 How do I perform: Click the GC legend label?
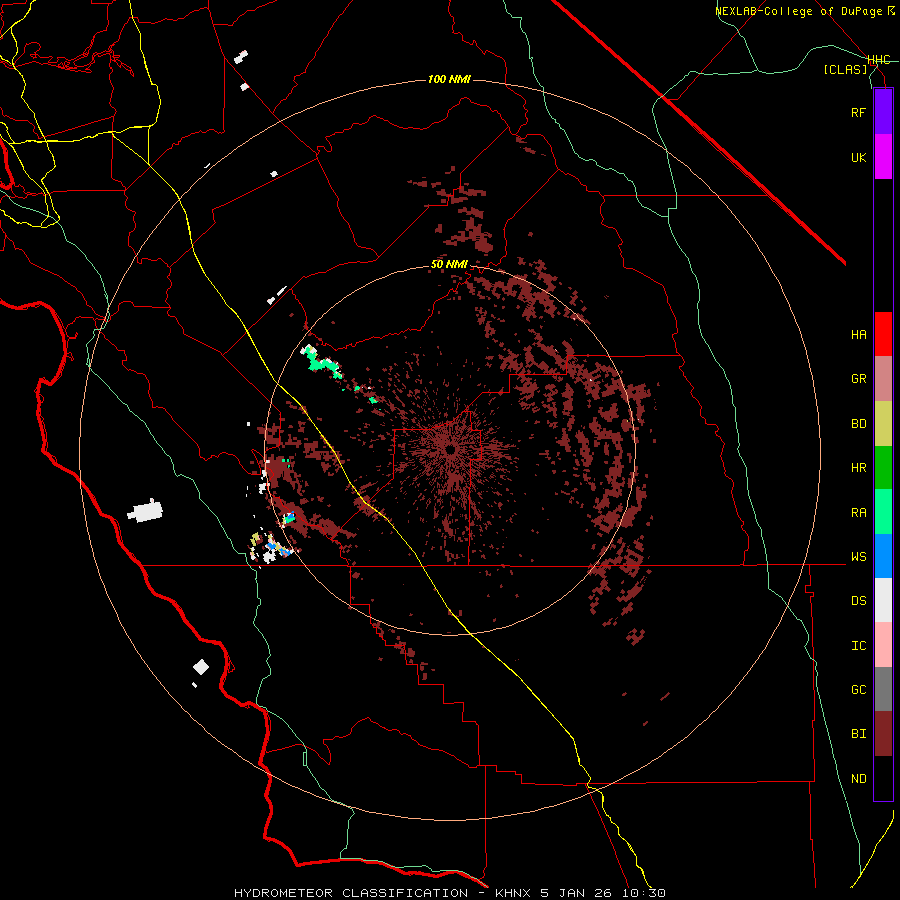858,690
